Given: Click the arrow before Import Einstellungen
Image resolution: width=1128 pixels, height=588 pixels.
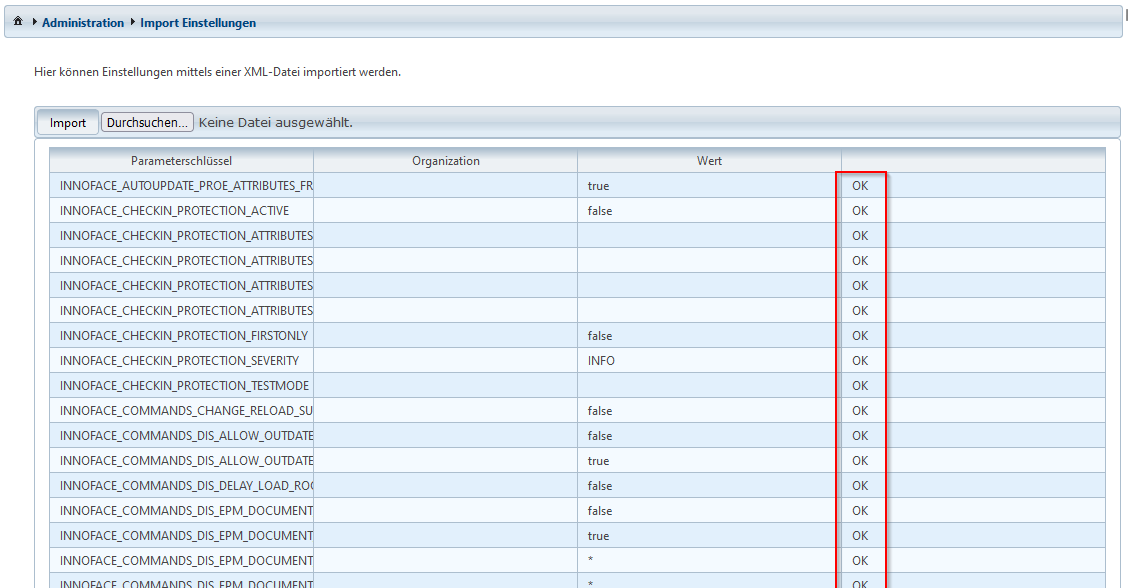Looking at the screenshot, I should pyautogui.click(x=132, y=22).
